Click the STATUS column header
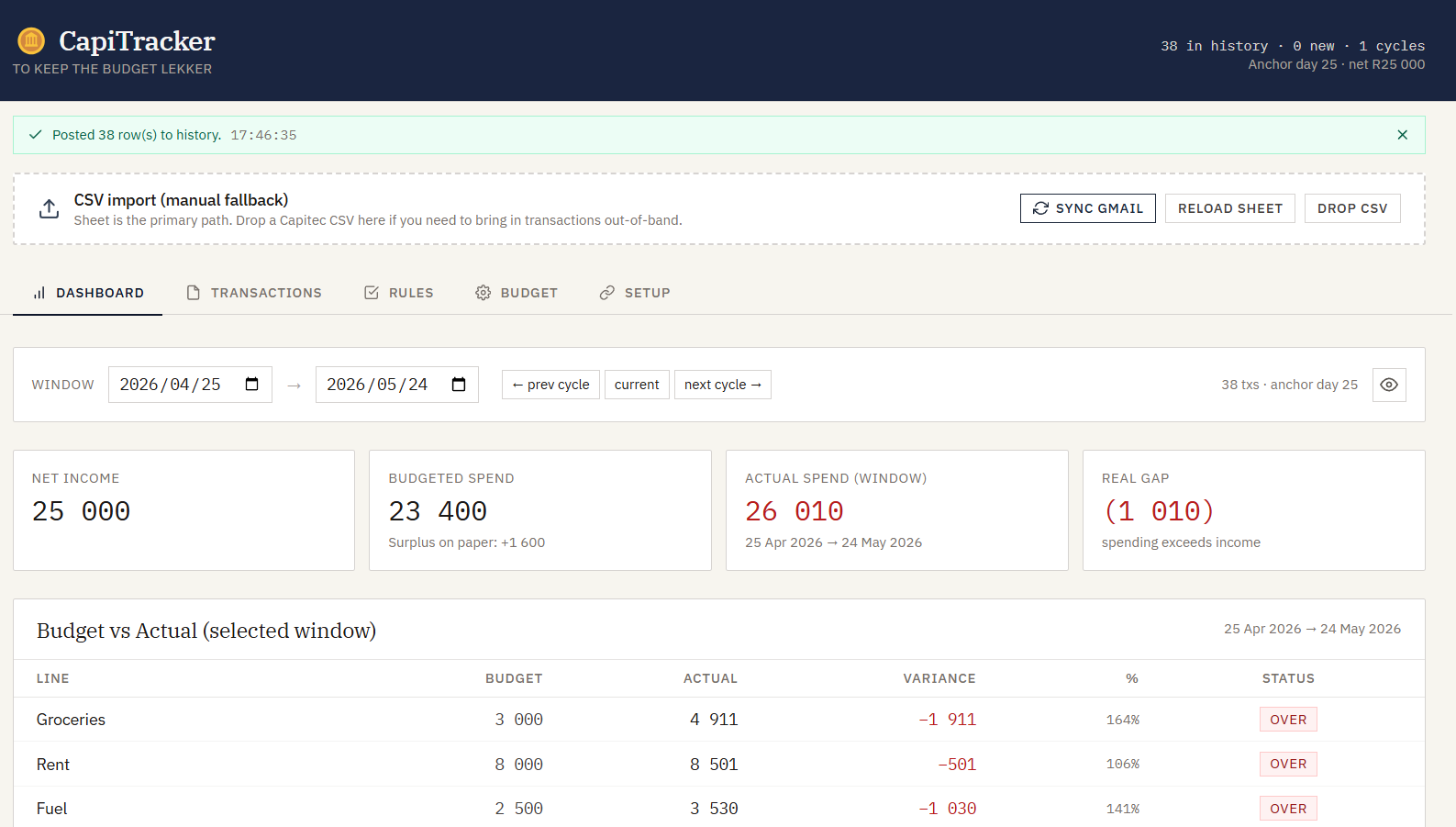Image resolution: width=1456 pixels, height=827 pixels. pyautogui.click(x=1288, y=678)
